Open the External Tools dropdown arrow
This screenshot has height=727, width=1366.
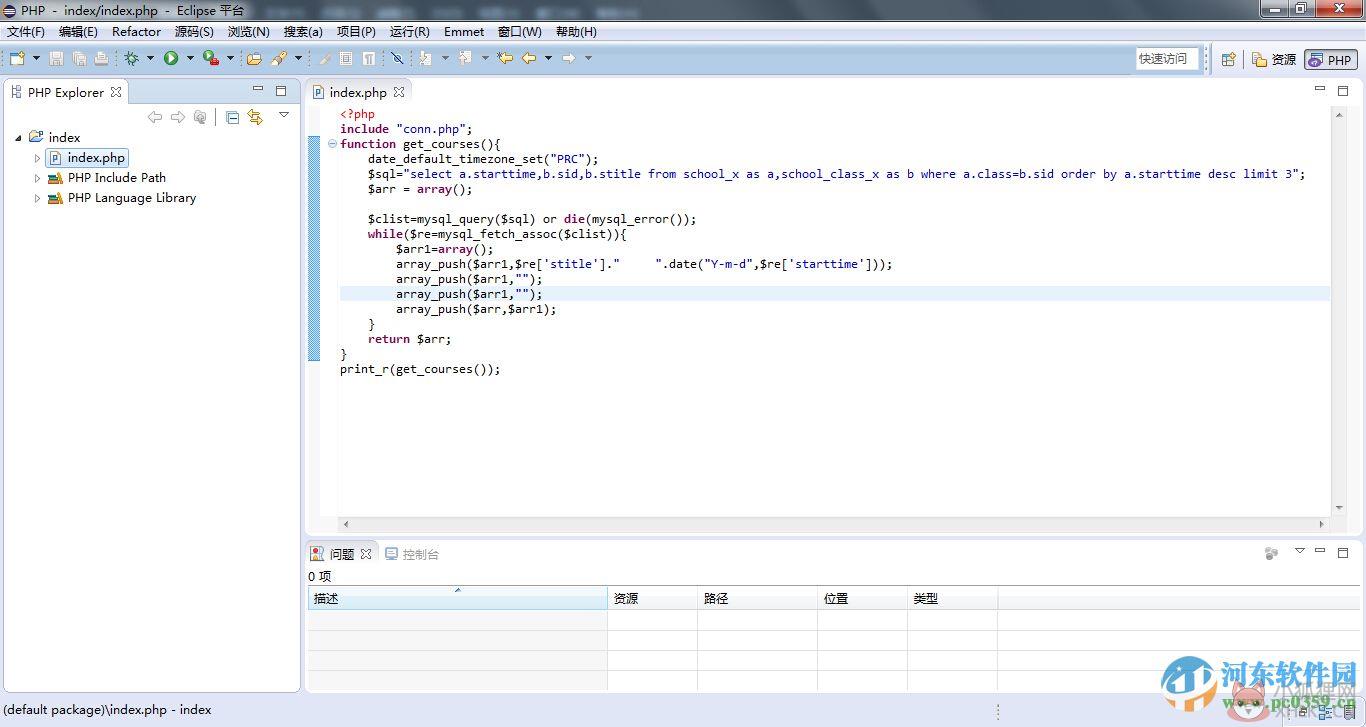click(230, 58)
